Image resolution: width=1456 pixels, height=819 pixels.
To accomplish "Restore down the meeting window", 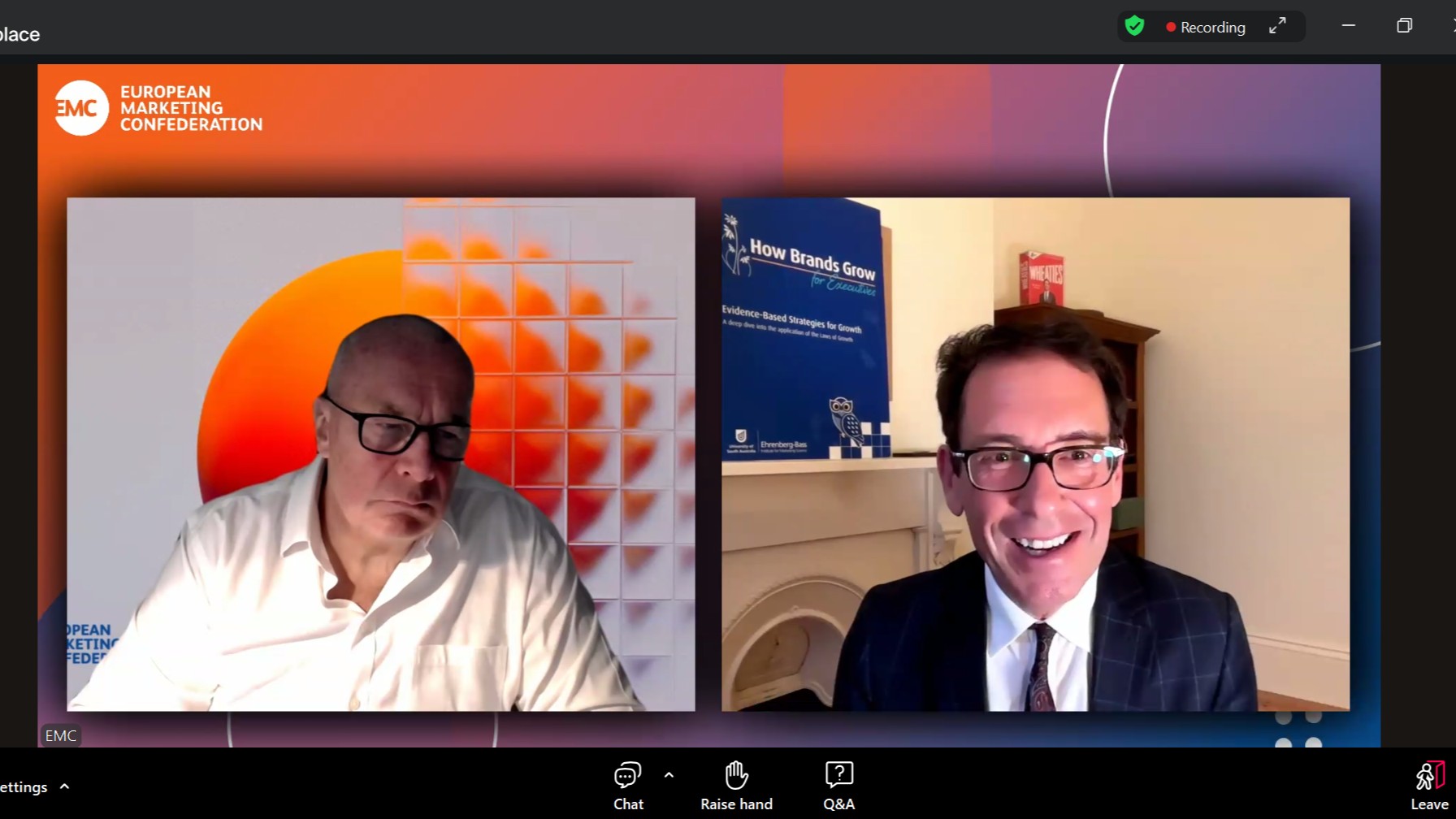I will [x=1404, y=26].
